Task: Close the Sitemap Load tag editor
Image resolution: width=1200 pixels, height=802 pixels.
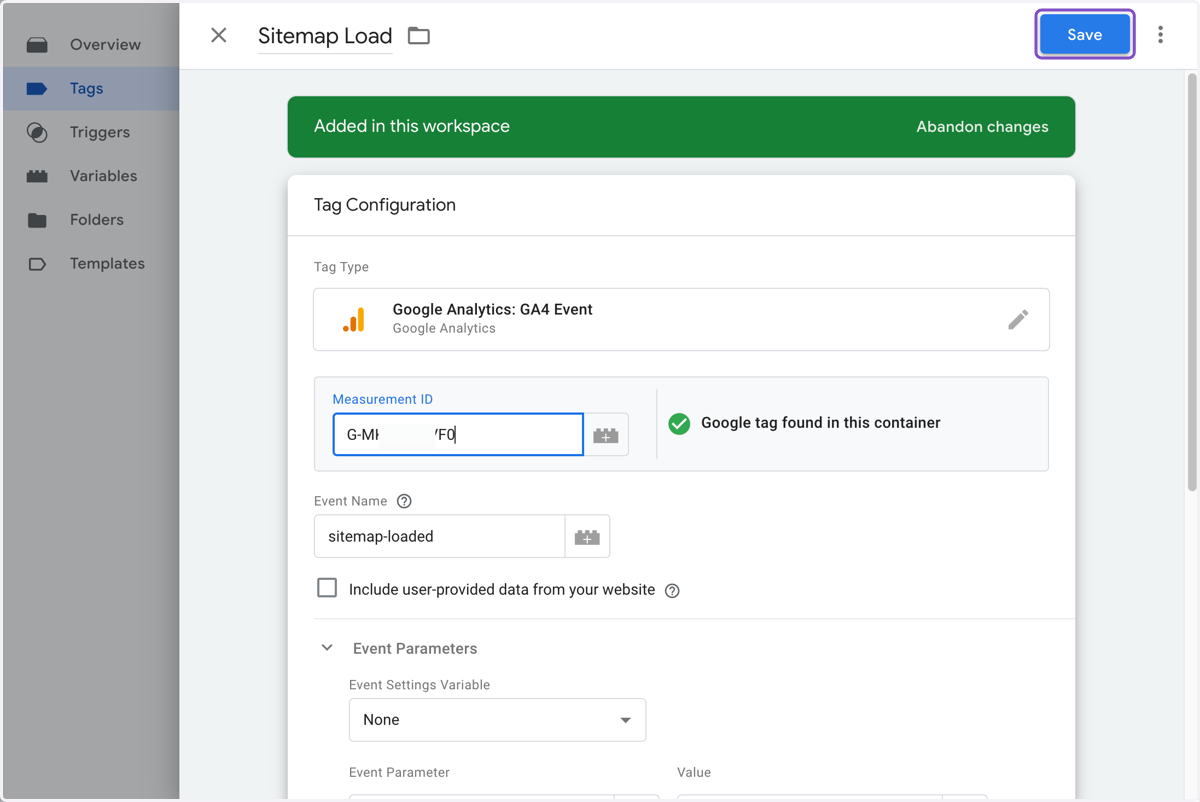Action: click(219, 35)
